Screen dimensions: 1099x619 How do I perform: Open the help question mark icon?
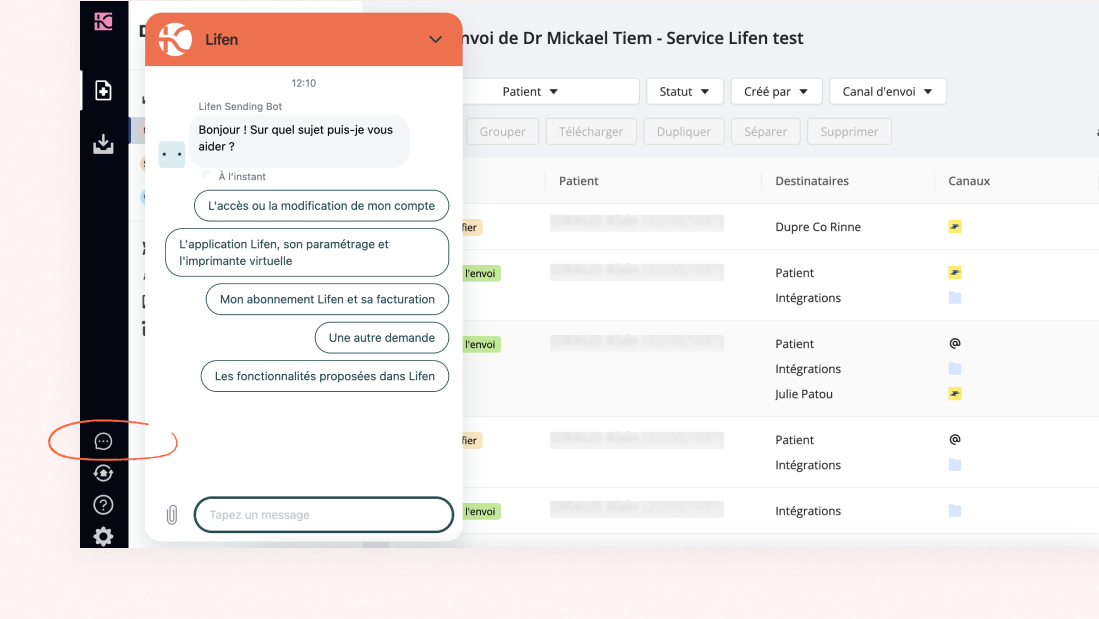pyautogui.click(x=103, y=505)
